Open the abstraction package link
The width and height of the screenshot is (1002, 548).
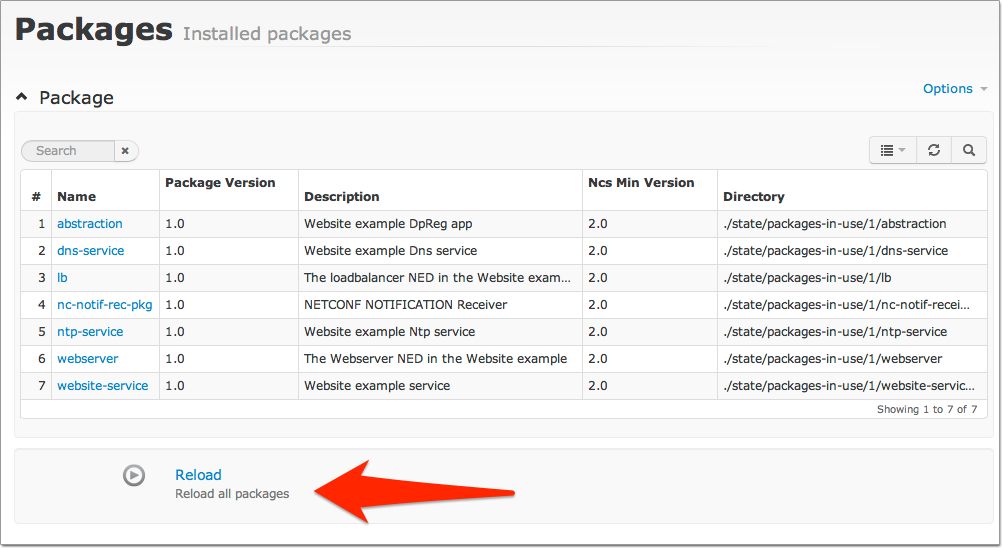tap(89, 224)
